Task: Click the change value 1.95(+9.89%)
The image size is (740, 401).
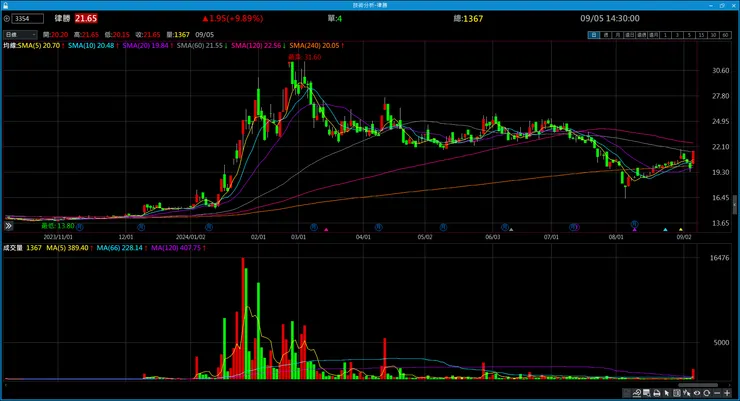Action: 233,18
